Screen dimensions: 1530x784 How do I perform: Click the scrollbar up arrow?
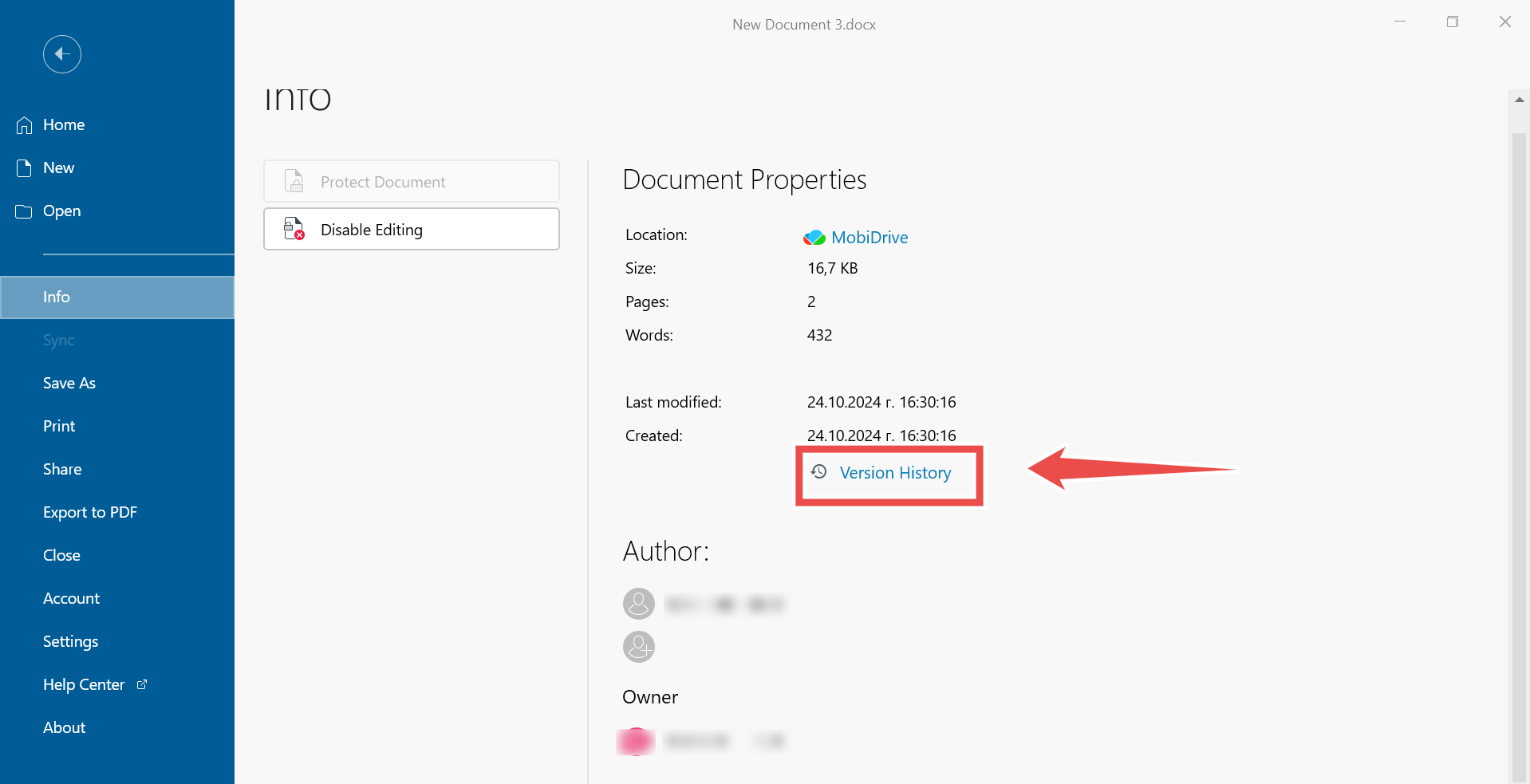(1519, 100)
